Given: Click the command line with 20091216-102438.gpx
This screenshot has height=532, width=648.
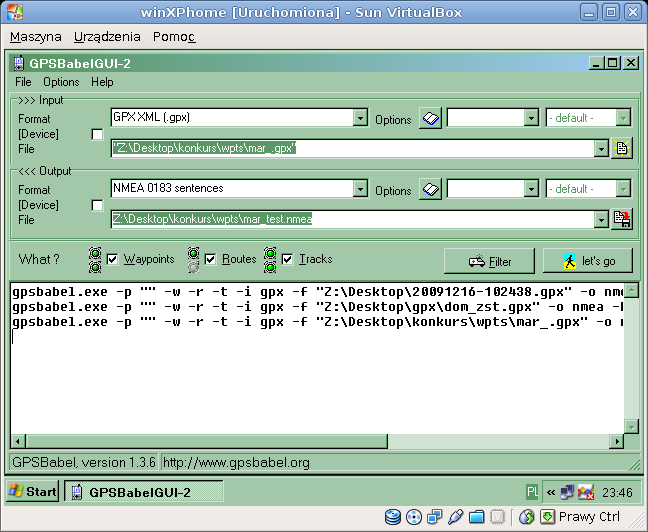Looking at the screenshot, I should tap(318, 292).
